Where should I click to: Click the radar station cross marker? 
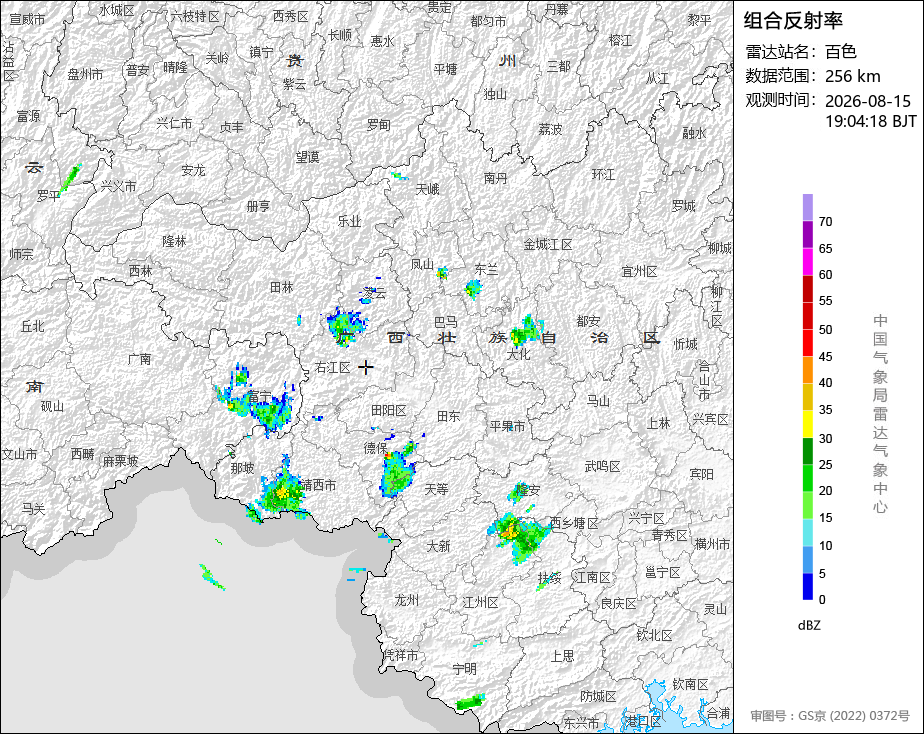tap(366, 367)
